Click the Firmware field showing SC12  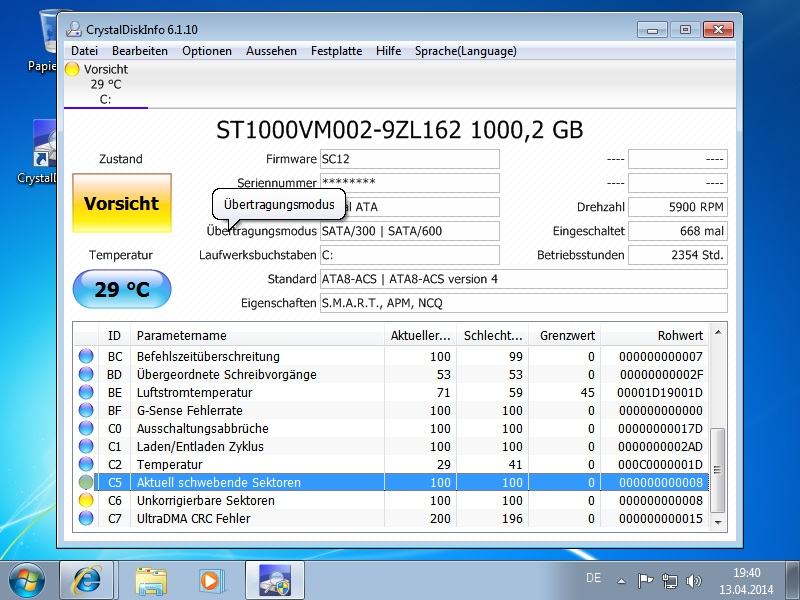(410, 159)
